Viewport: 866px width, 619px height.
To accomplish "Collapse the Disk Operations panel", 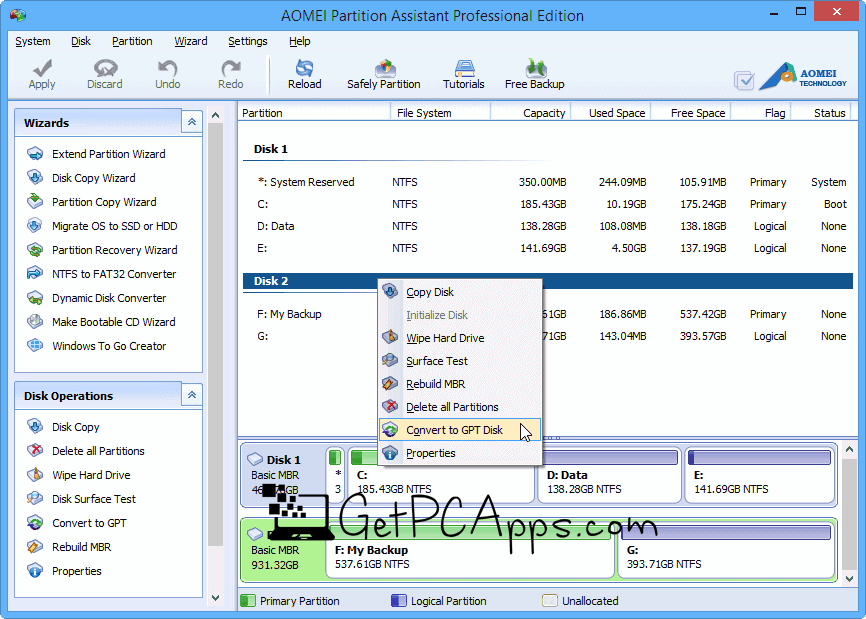I will pos(191,394).
